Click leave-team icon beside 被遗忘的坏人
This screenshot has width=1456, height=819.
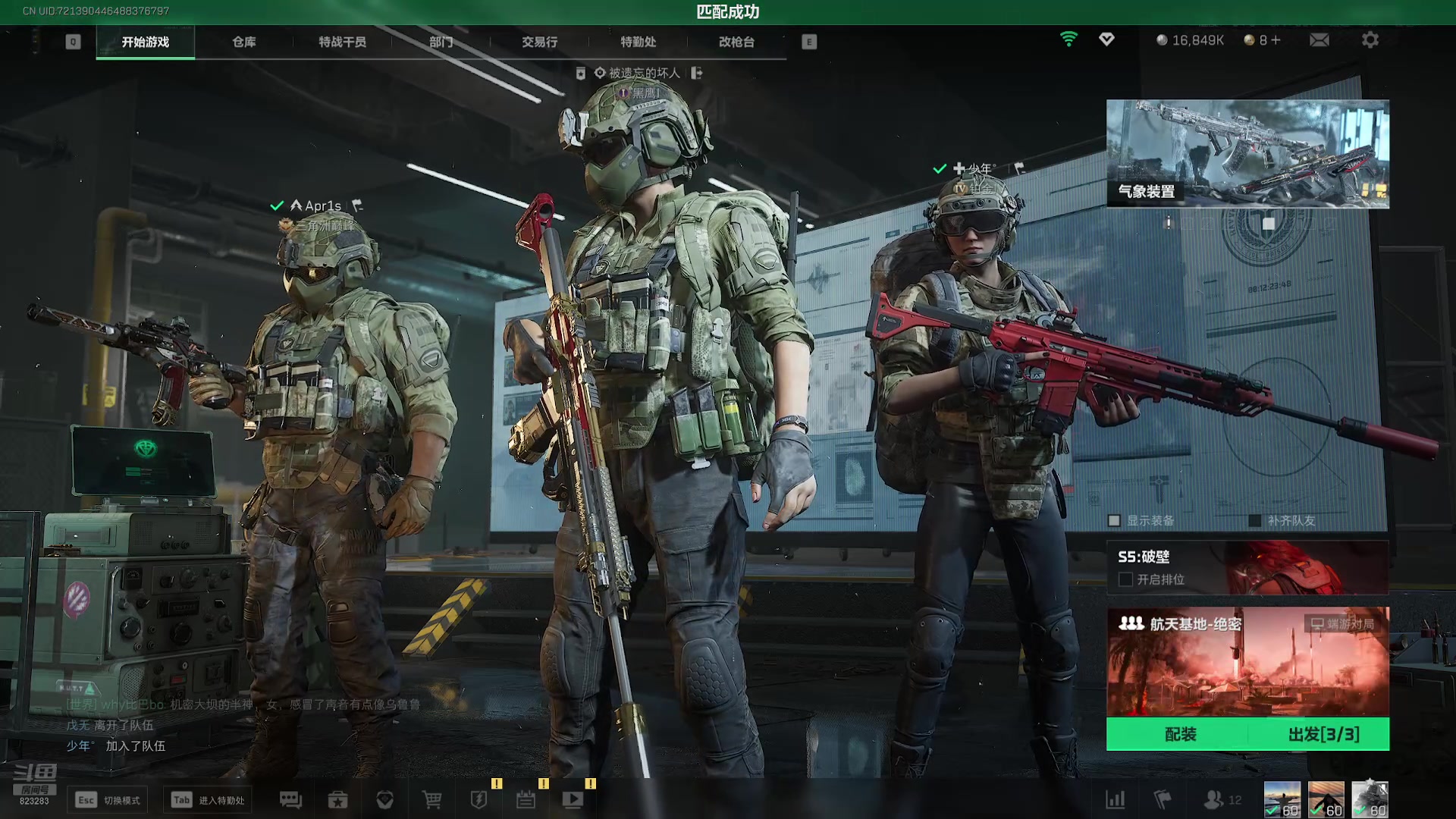697,73
